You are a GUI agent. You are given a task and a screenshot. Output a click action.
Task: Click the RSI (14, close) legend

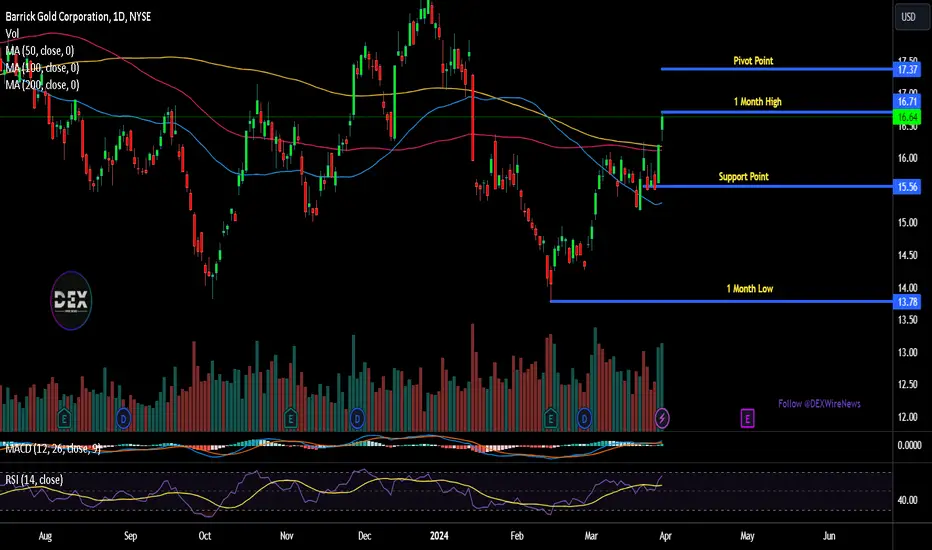tap(34, 480)
